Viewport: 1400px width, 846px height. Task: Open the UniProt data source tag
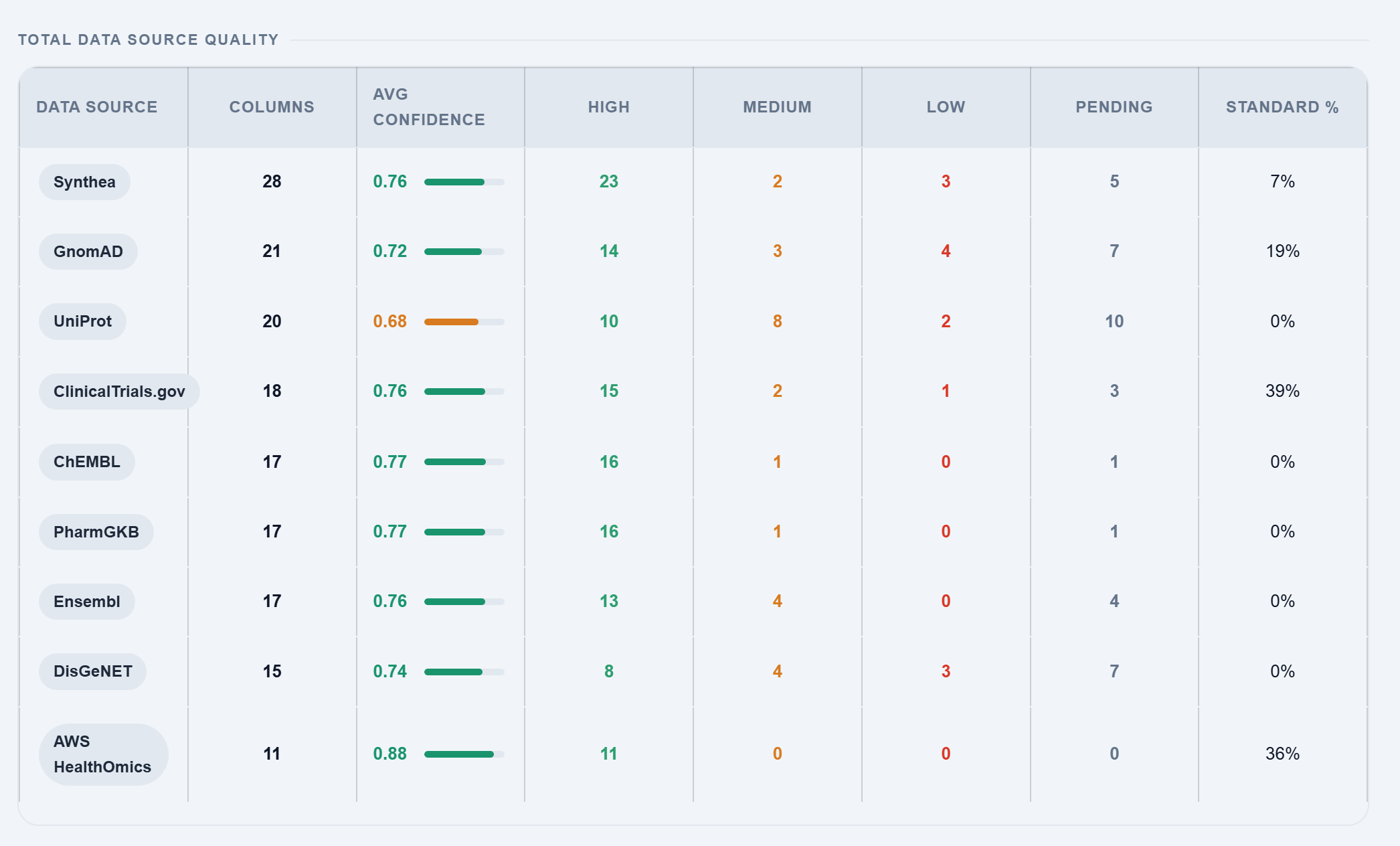point(82,321)
